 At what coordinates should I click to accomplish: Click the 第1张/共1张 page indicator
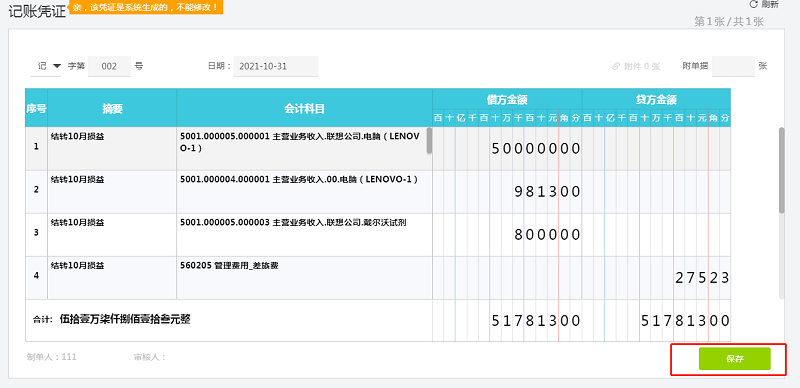click(729, 21)
